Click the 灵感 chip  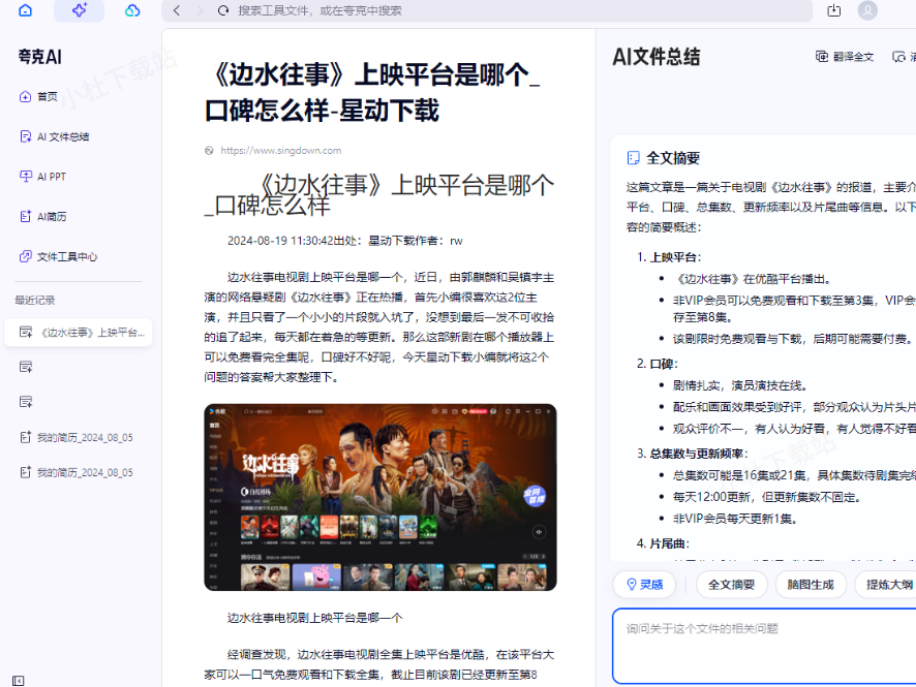click(644, 584)
